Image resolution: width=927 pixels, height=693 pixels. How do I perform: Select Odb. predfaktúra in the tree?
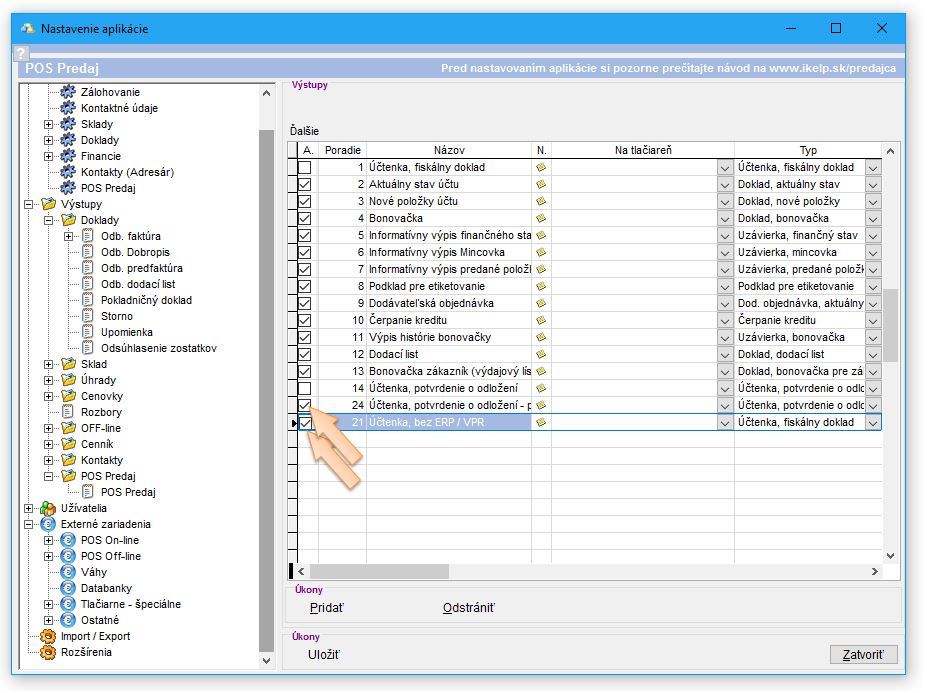point(142,268)
